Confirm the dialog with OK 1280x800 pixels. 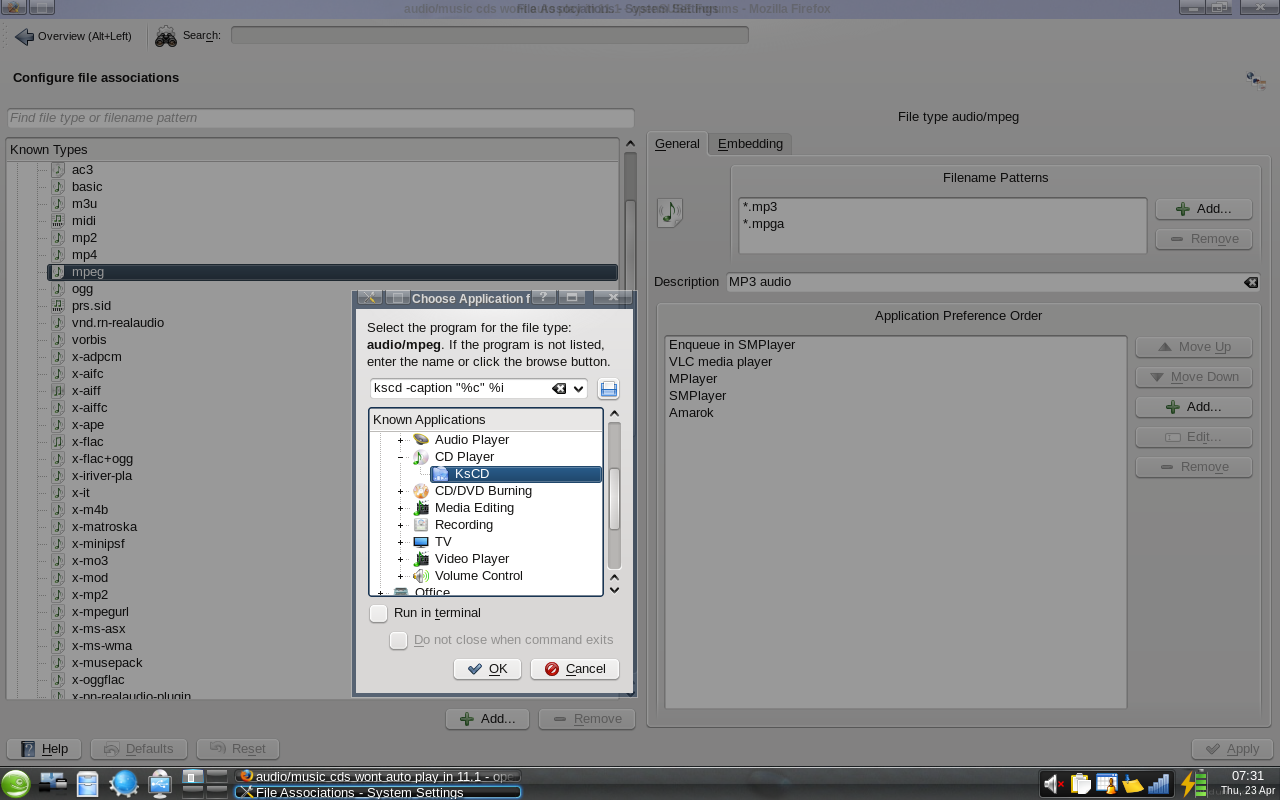tap(487, 669)
